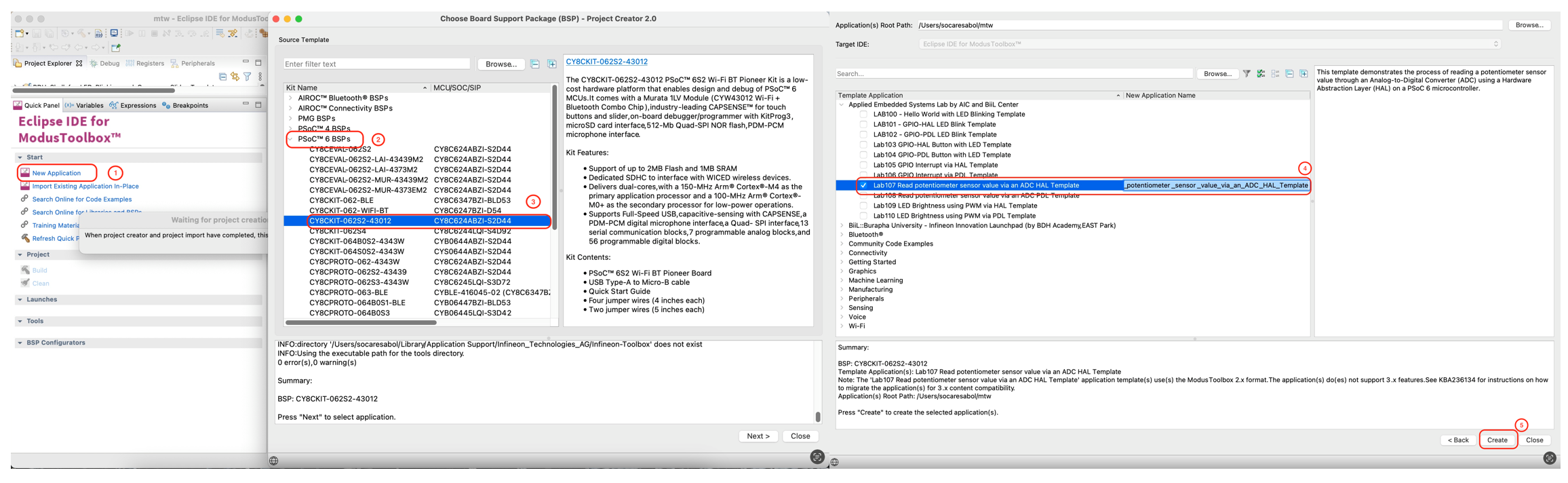Viewport: 1568px width, 483px height.
Task: Switch to the Variables tab
Action: pos(84,106)
